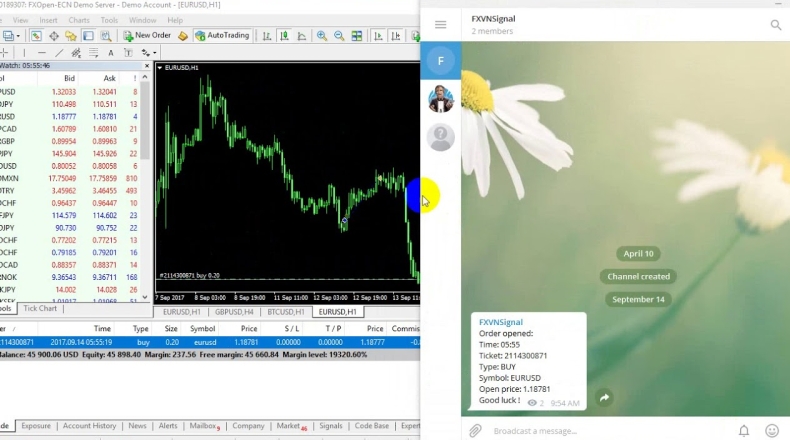Click the zoom in magnifier icon
This screenshot has height=440, width=790.
322,35
